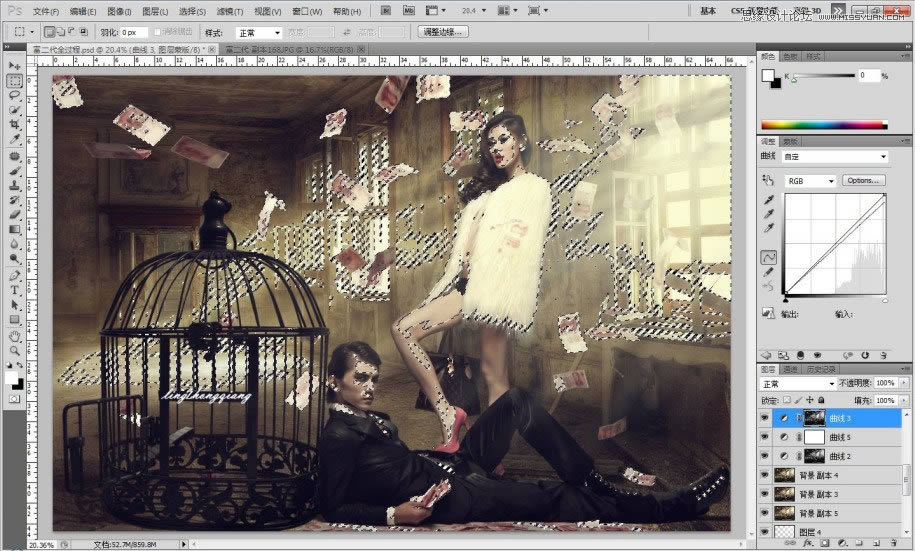Activate the Hand tool
This screenshot has height=551, width=915.
(x=15, y=336)
